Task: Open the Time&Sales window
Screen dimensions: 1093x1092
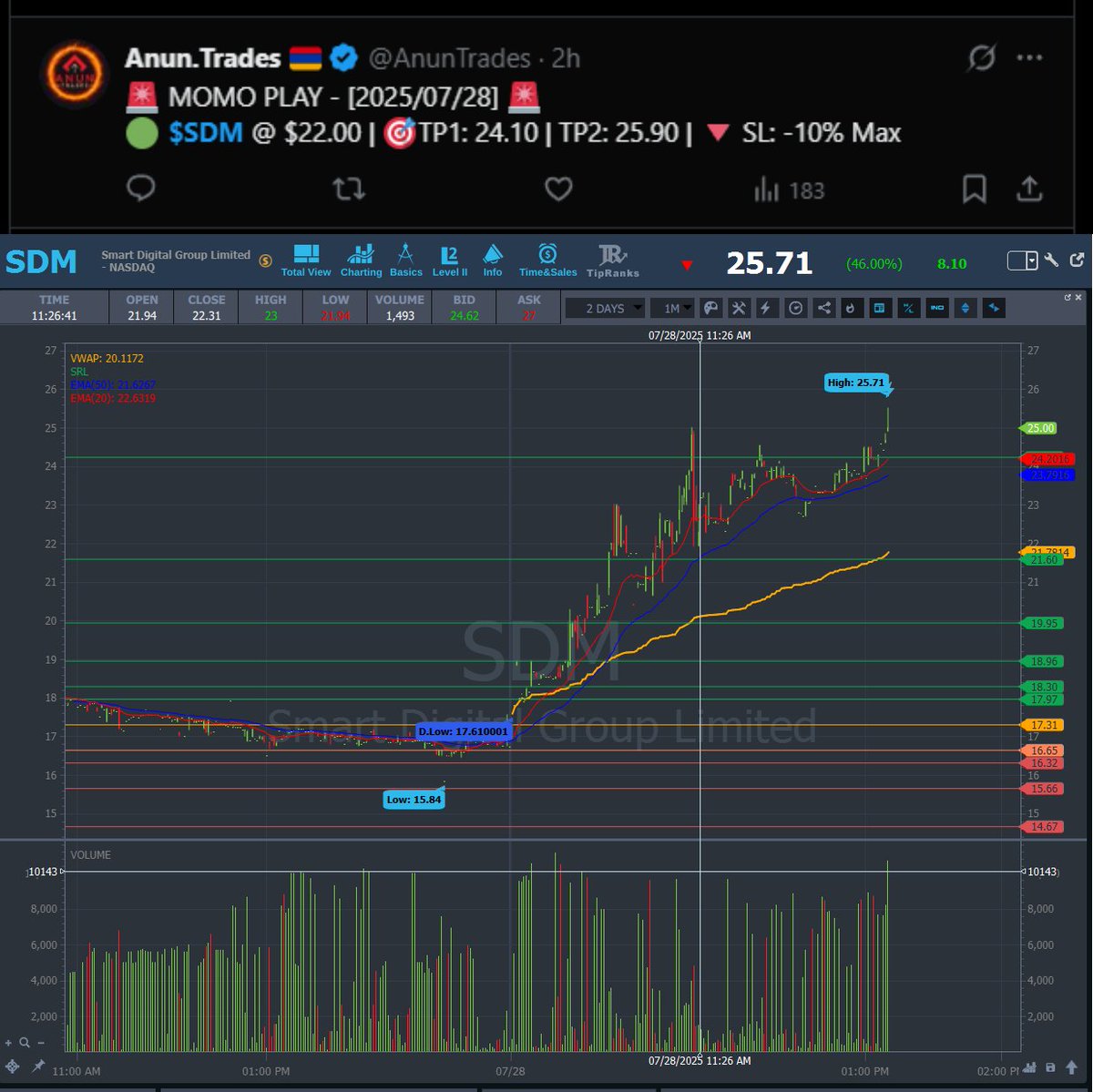Action: point(547,260)
